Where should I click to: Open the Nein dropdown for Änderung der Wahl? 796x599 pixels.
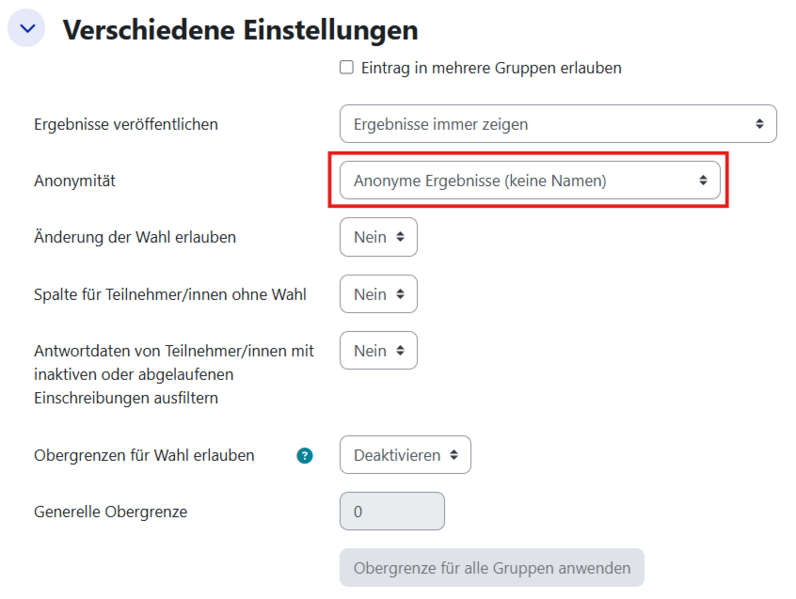378,237
